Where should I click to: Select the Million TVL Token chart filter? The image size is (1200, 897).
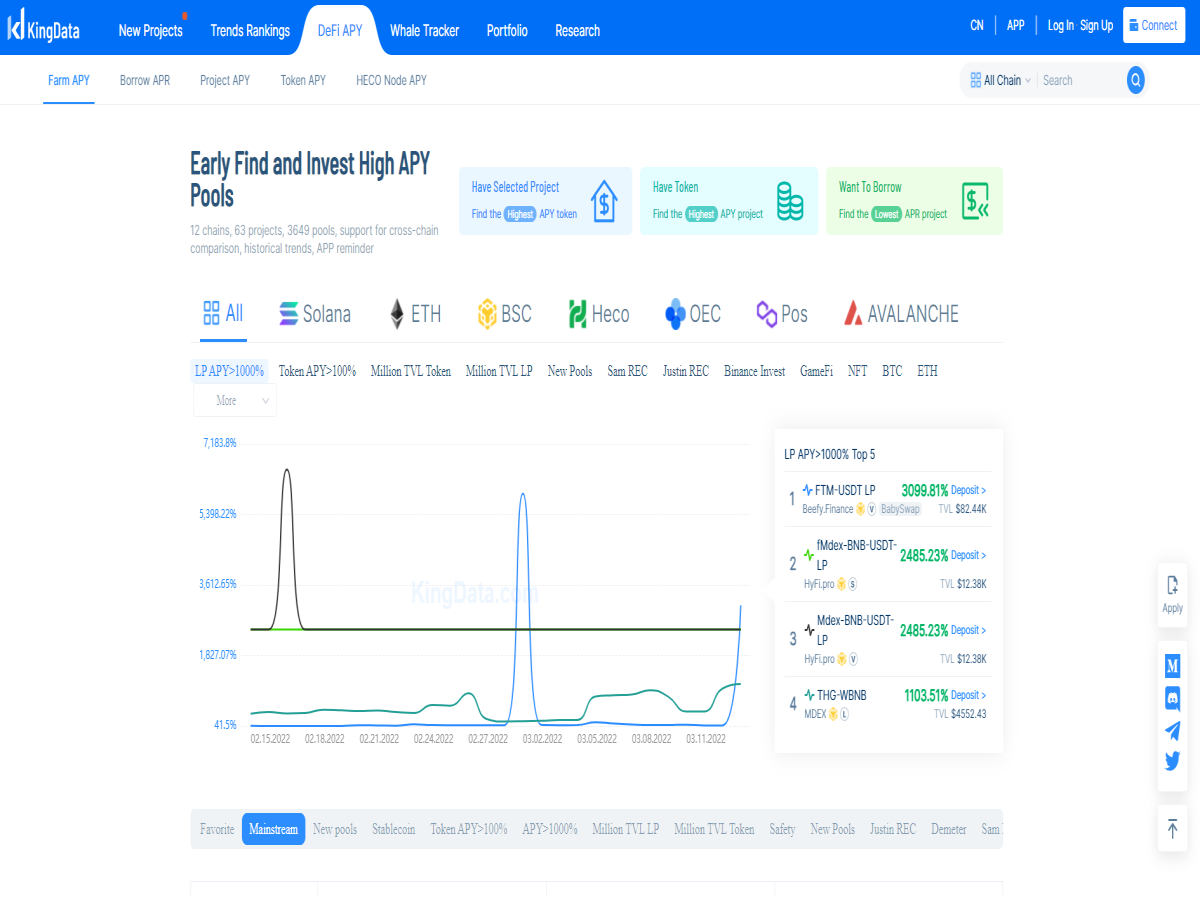(411, 371)
